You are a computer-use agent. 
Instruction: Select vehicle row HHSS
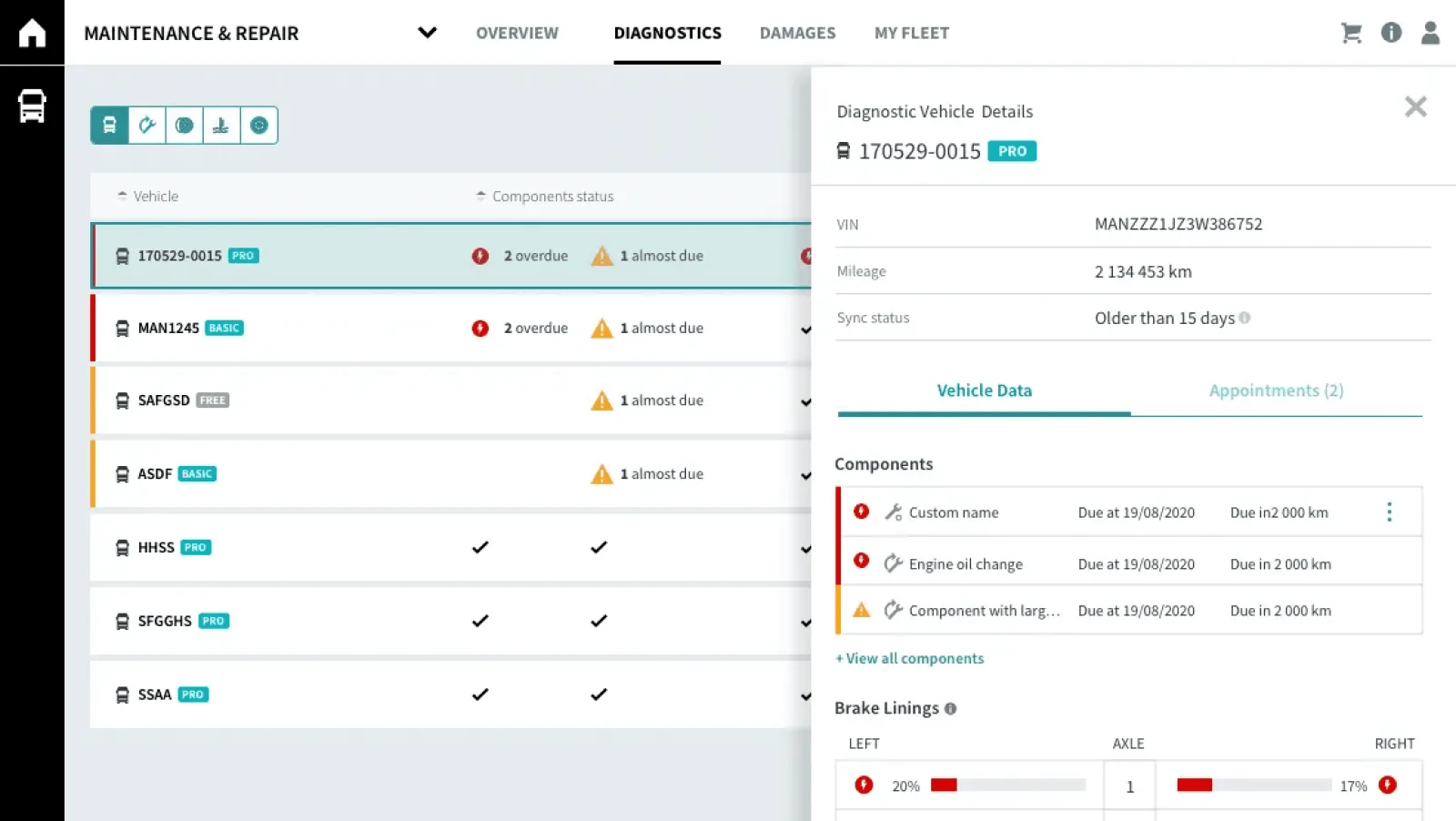tap(451, 547)
